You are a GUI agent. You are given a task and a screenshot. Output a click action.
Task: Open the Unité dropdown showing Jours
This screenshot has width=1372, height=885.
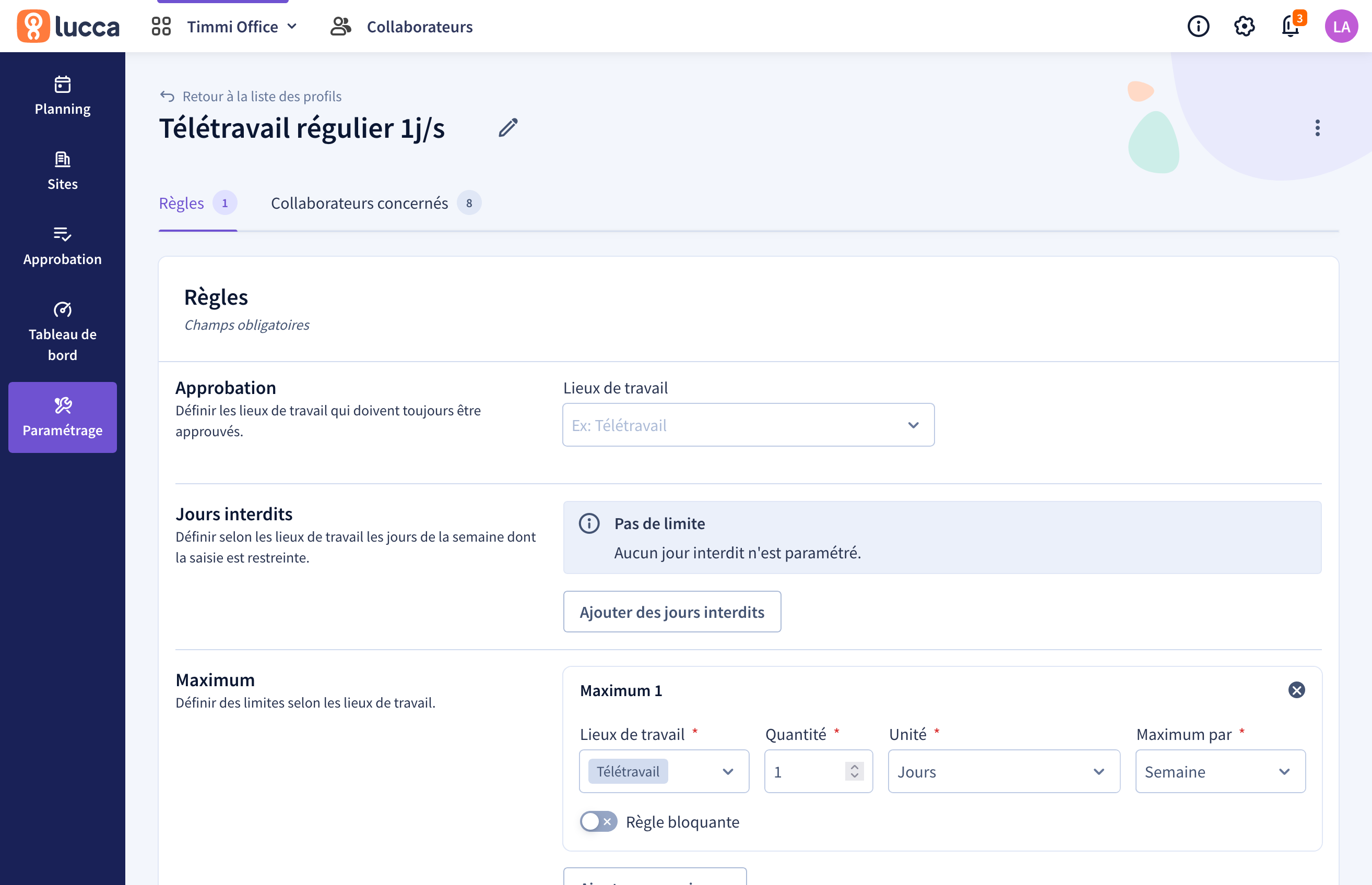click(x=1003, y=771)
